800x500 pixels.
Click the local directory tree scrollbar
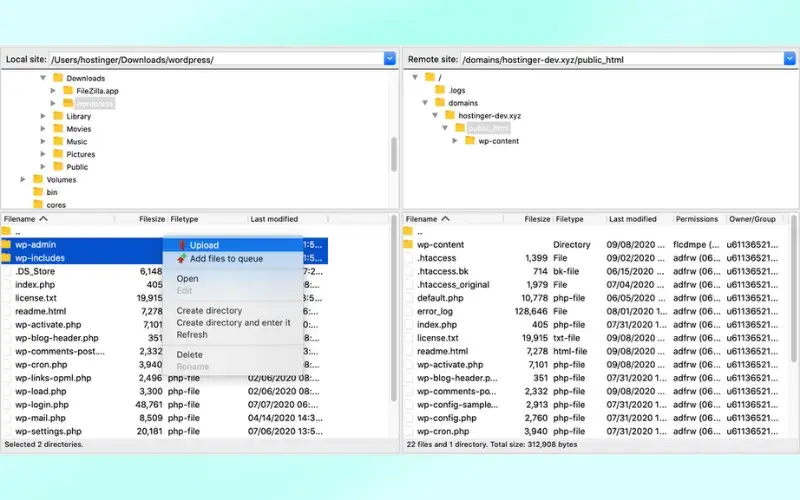pyautogui.click(x=394, y=154)
